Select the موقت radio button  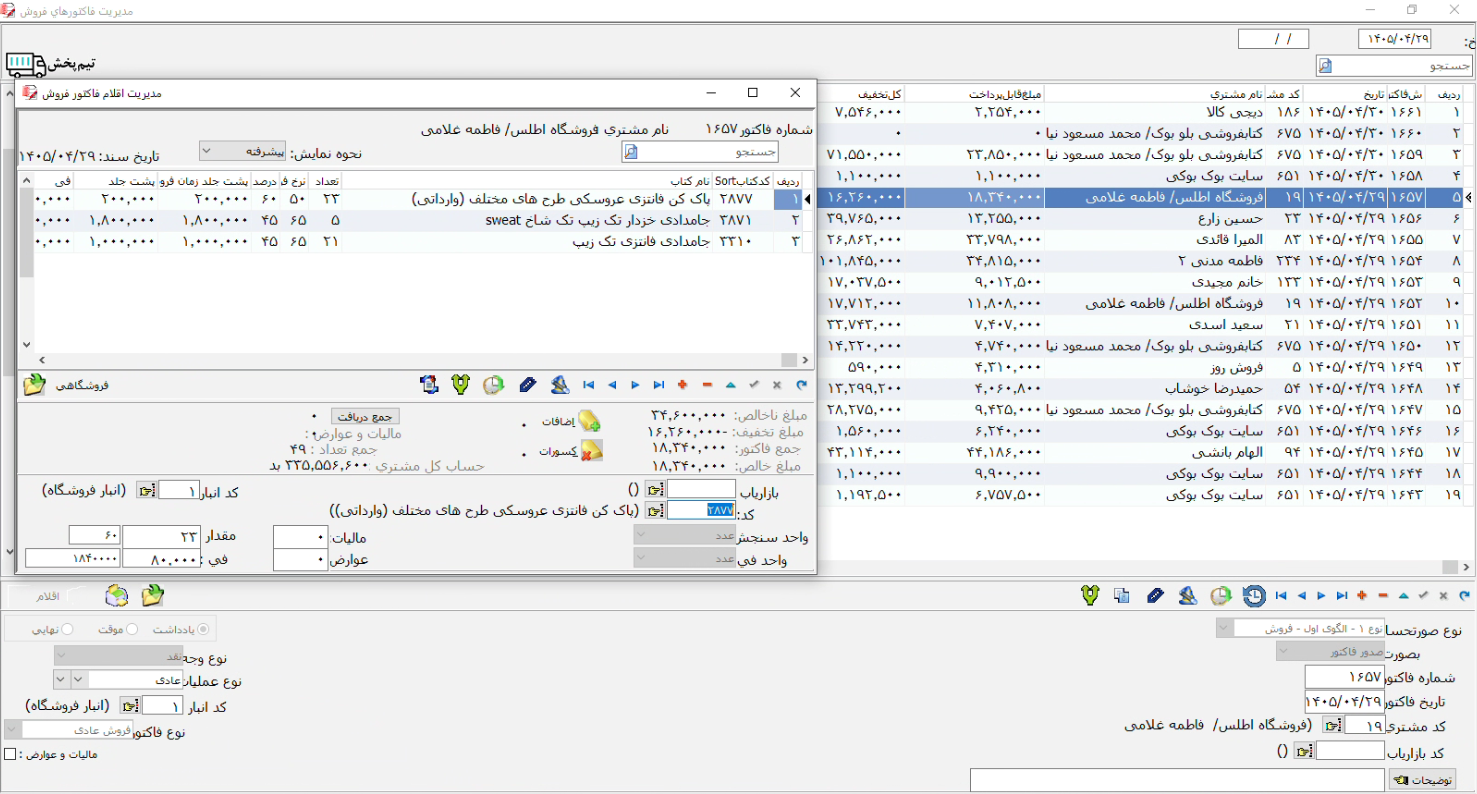[132, 629]
